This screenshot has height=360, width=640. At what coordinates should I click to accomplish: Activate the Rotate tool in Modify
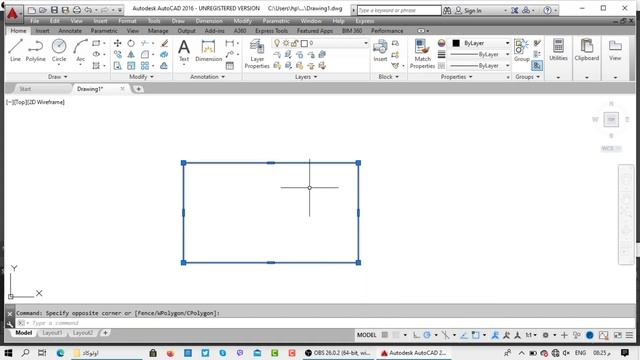[131, 43]
